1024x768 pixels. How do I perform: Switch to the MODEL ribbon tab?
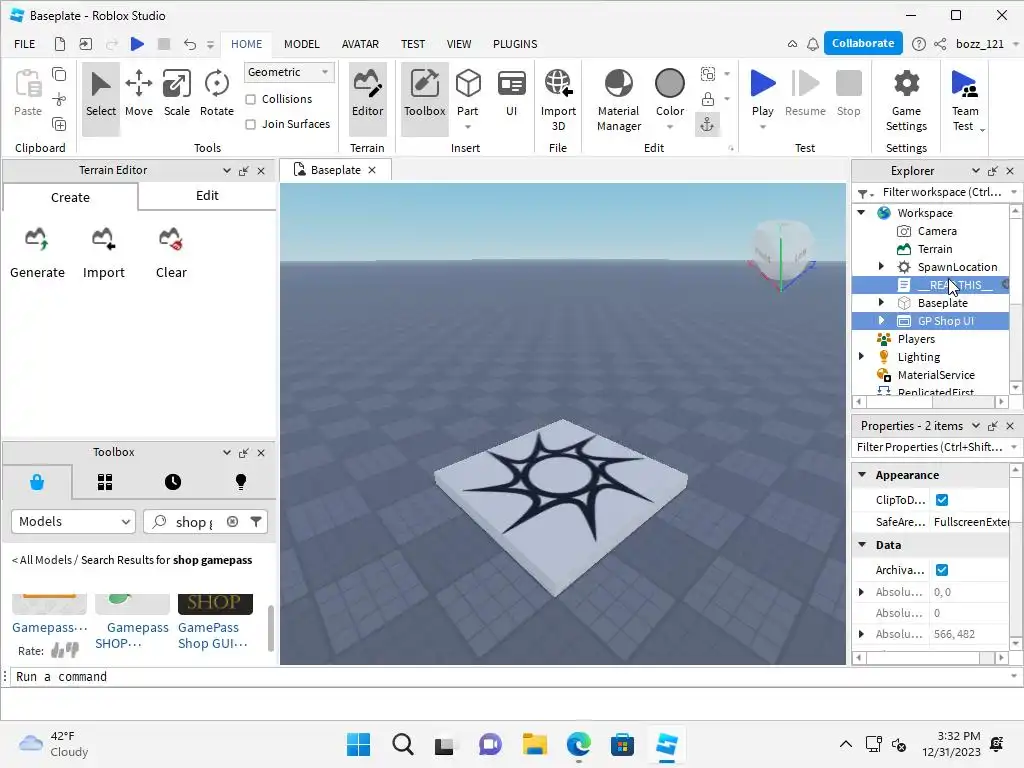(x=302, y=44)
